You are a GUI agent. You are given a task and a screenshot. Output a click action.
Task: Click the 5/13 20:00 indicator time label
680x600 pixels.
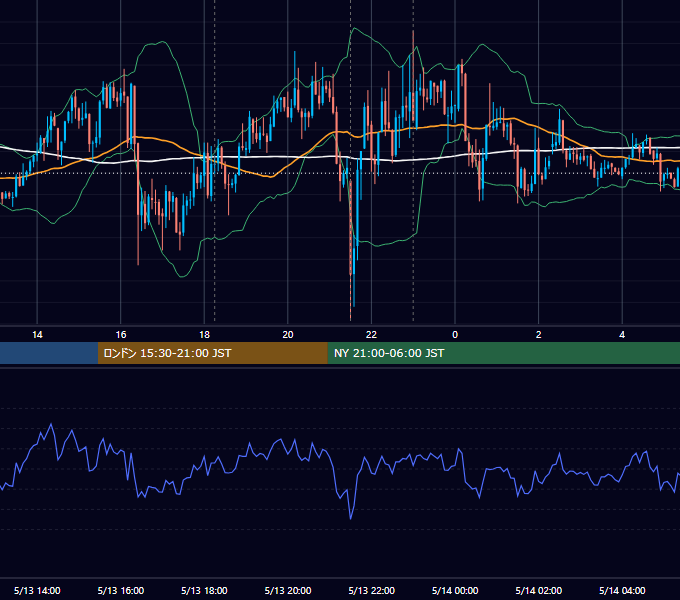point(288,590)
